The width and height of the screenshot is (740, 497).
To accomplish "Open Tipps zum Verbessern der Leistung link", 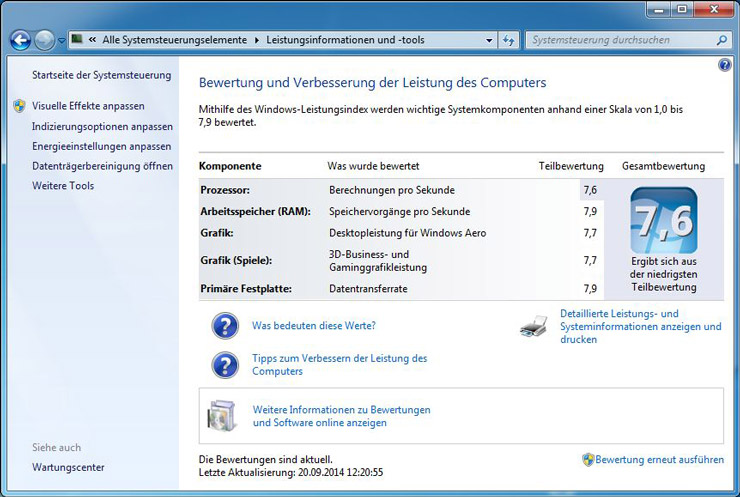I will [339, 365].
